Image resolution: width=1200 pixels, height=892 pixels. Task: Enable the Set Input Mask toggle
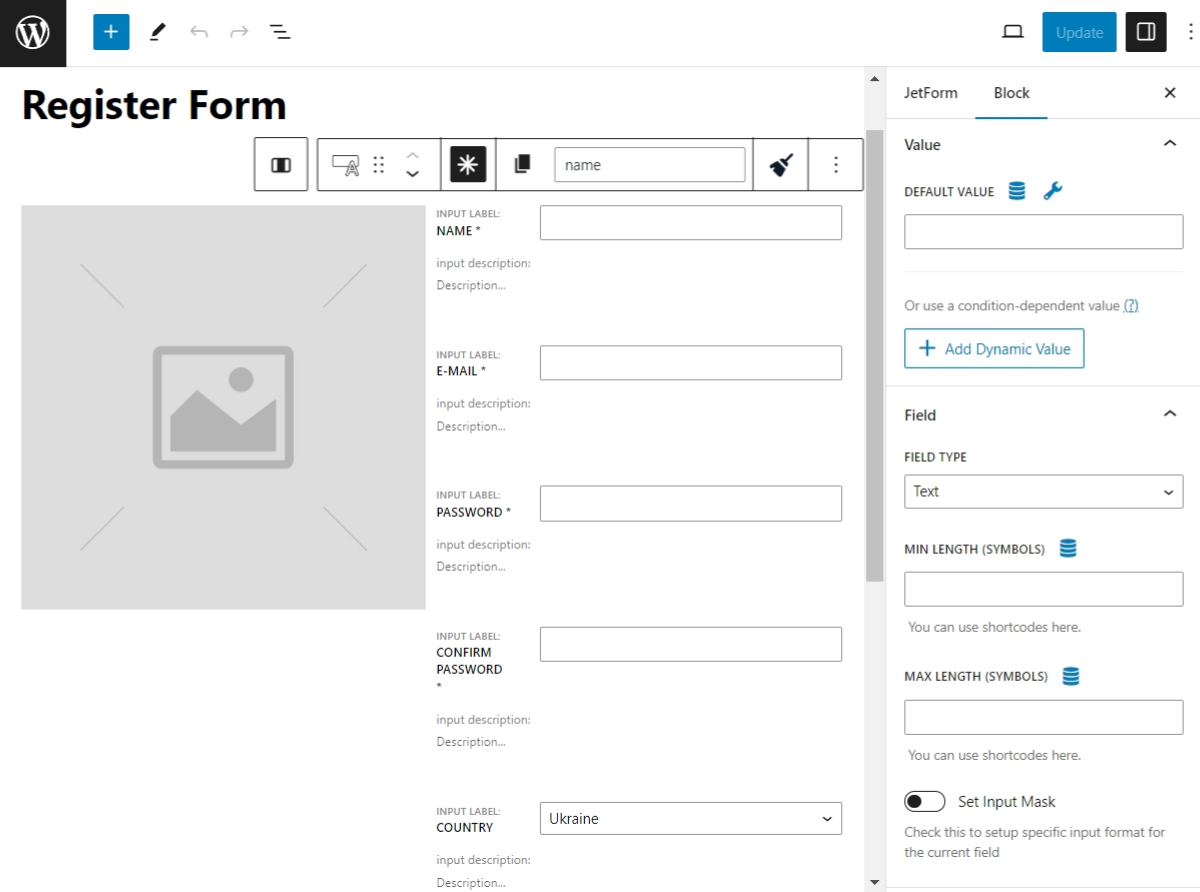(x=925, y=801)
